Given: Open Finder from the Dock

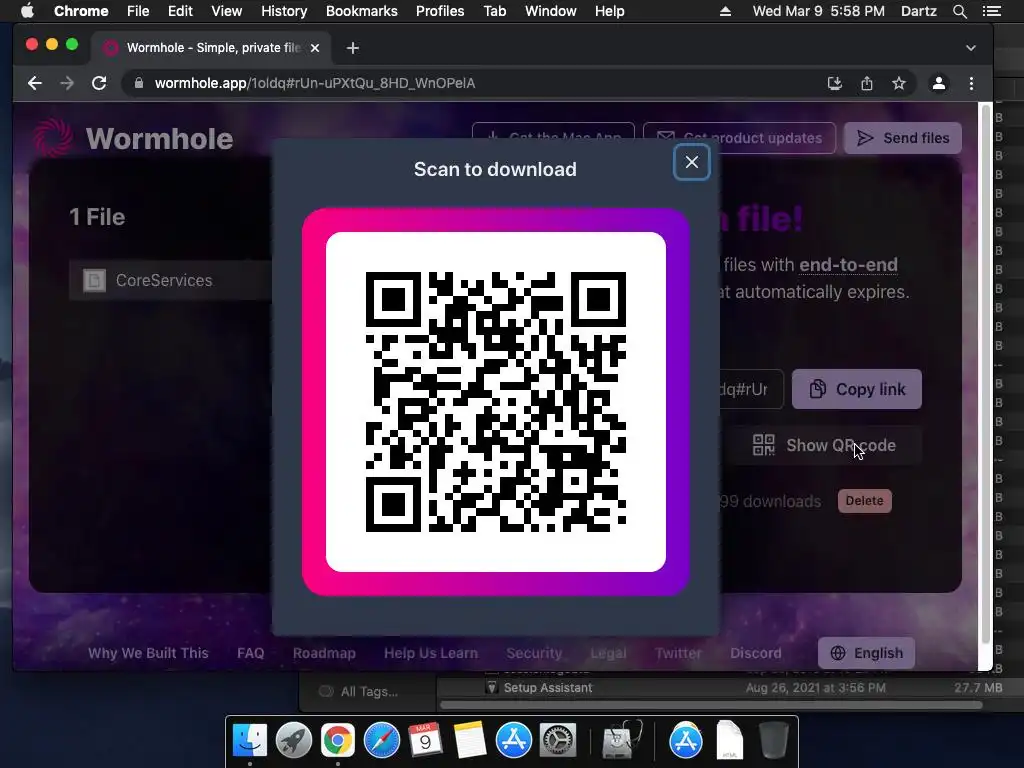Looking at the screenshot, I should tap(249, 740).
